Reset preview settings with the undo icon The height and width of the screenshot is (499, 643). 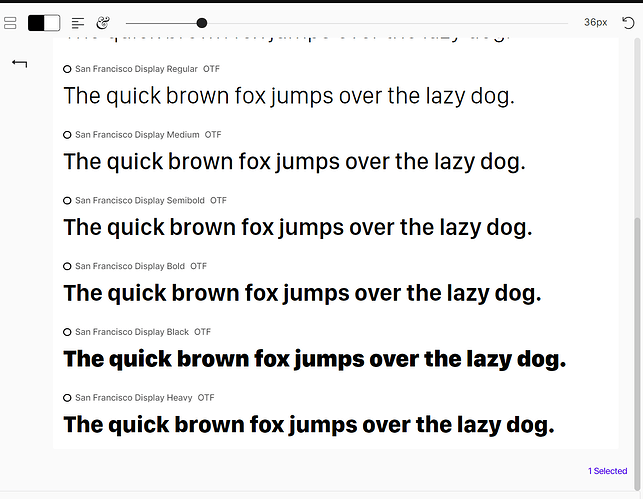point(628,23)
